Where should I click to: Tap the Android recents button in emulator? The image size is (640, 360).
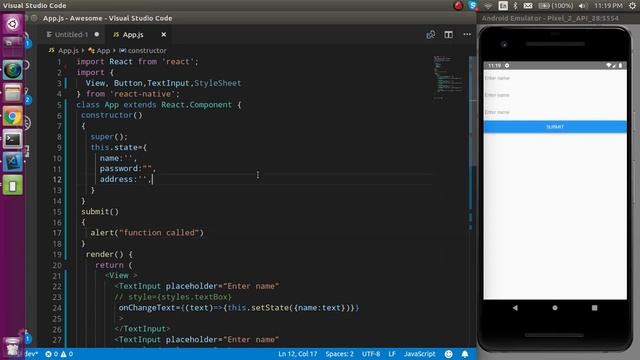(x=594, y=308)
